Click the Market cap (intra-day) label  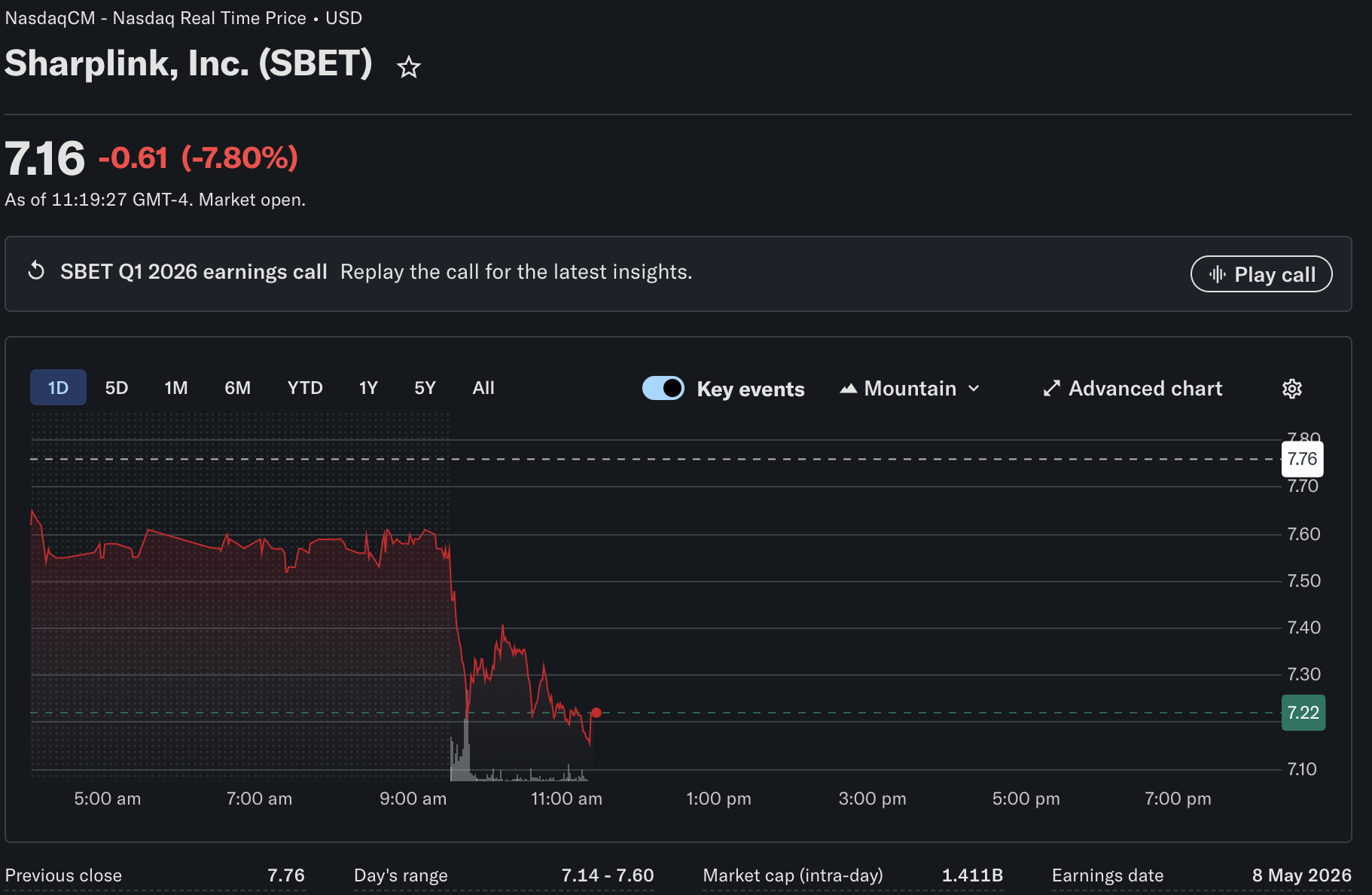point(793,875)
